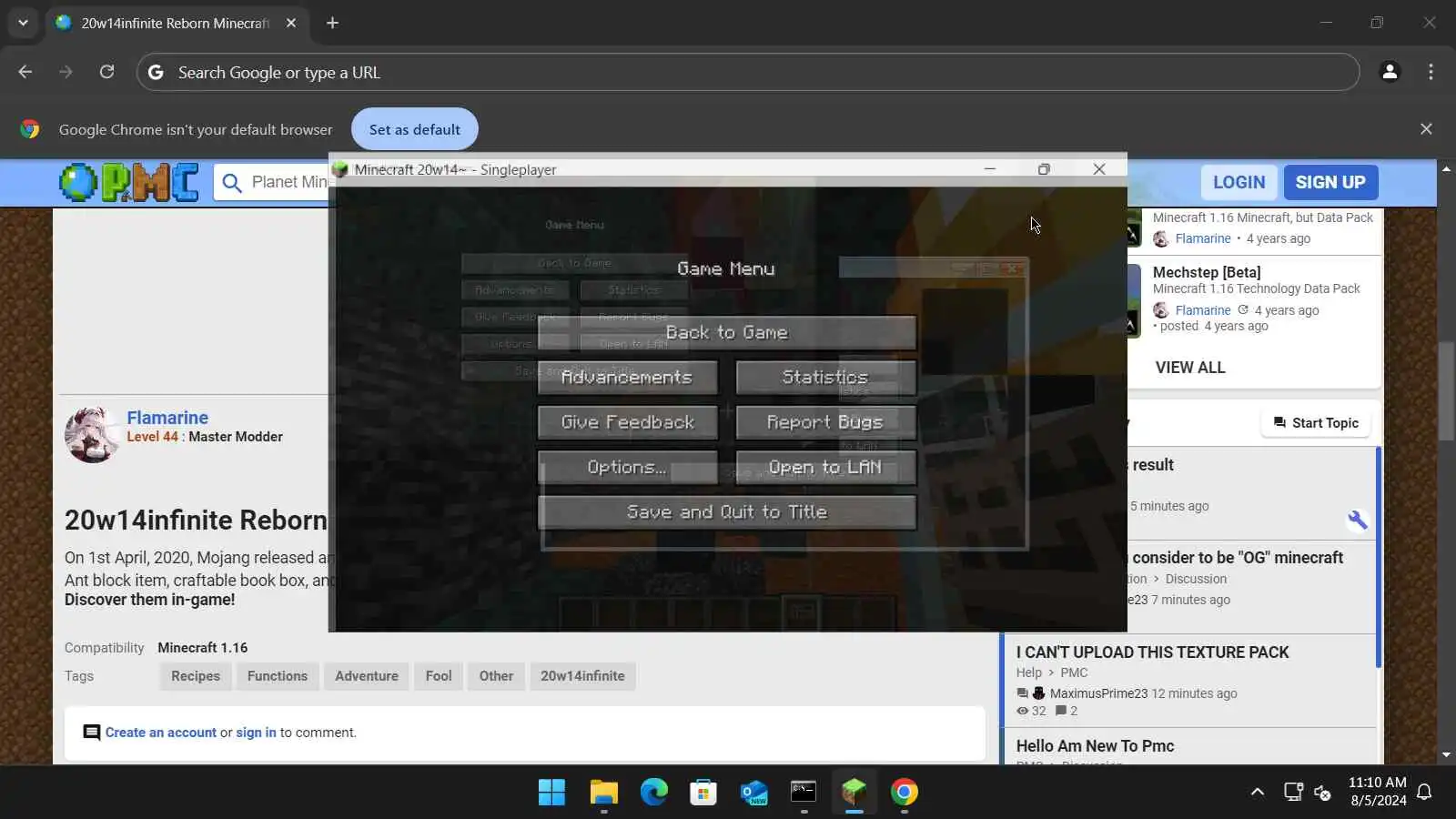The image size is (1456, 819).
Task: Select the 20w14infinite Reborn Minecraft tab
Action: pyautogui.click(x=176, y=23)
